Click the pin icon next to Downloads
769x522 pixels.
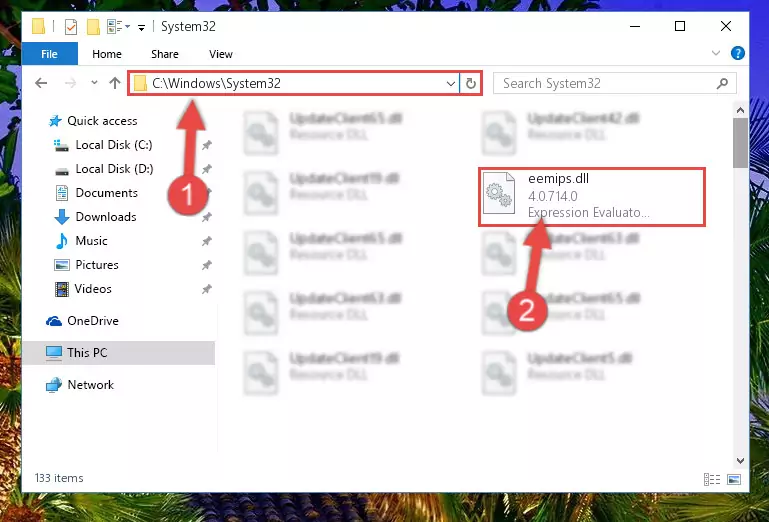pyautogui.click(x=206, y=217)
